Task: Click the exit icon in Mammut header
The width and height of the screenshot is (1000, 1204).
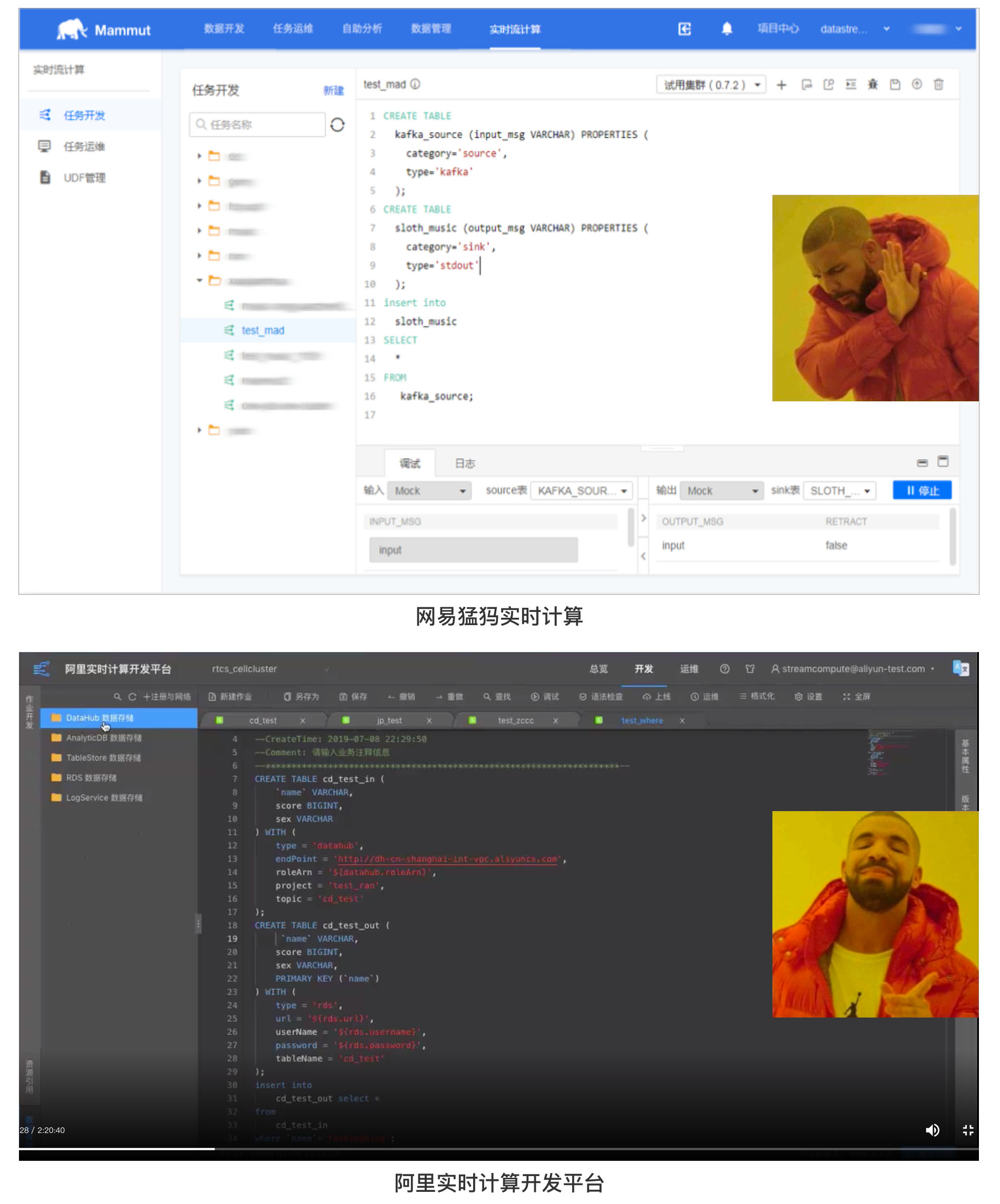Action: tap(684, 28)
